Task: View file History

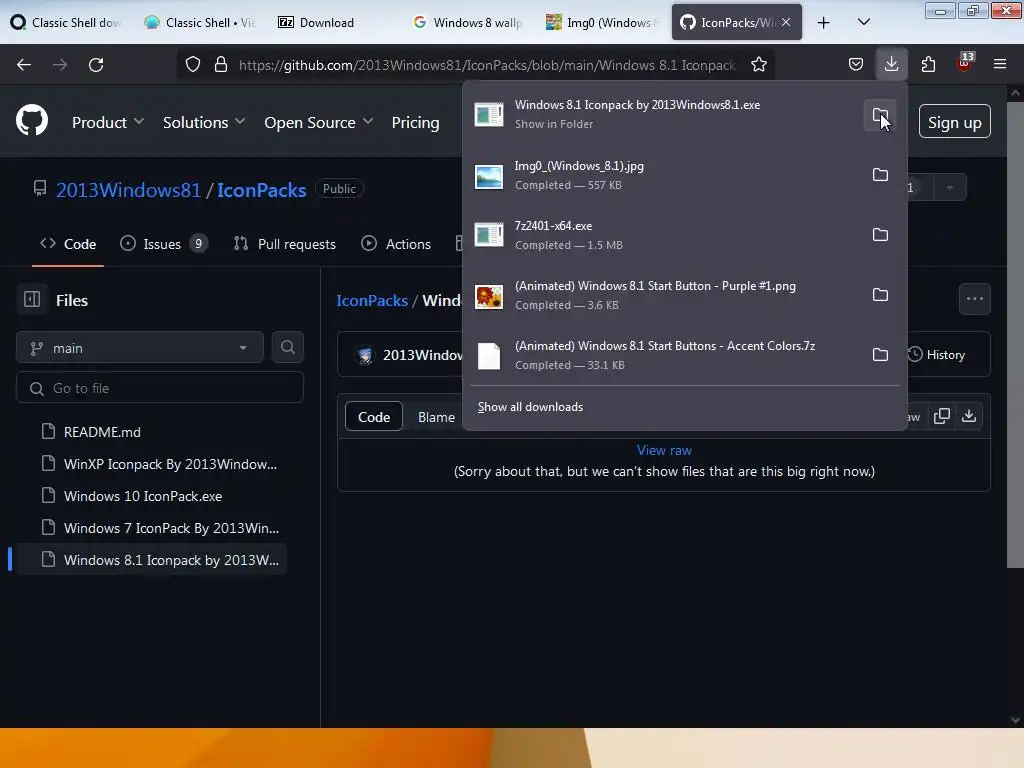Action: 936,355
